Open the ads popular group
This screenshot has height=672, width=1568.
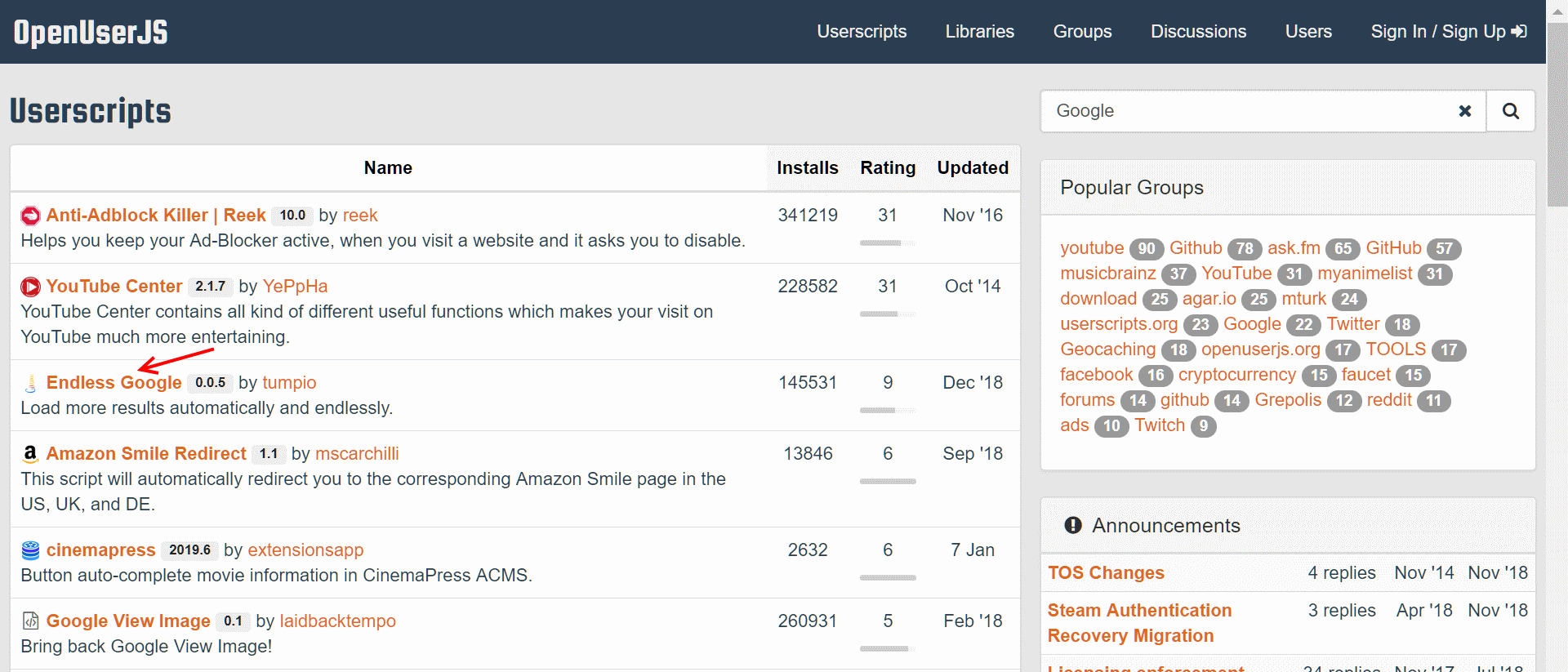1075,425
